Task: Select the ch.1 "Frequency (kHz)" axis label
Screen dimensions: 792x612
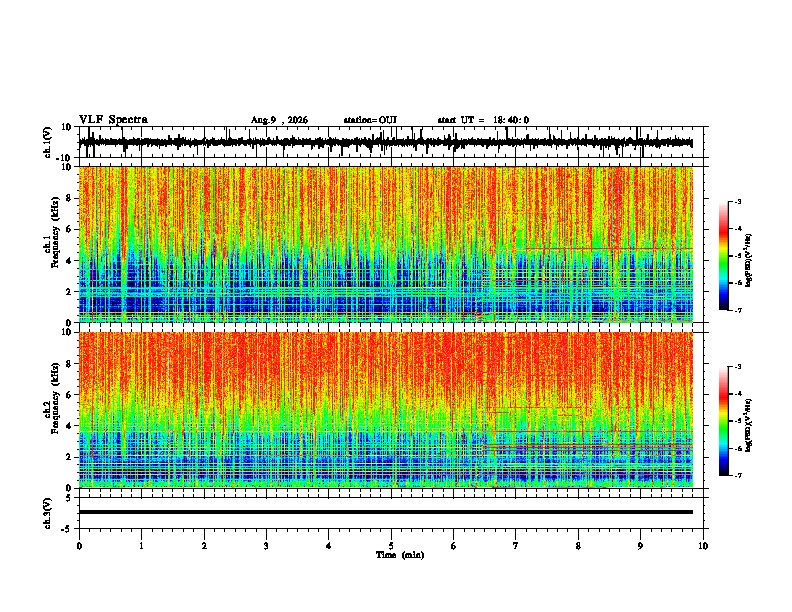Action: pyautogui.click(x=56, y=233)
